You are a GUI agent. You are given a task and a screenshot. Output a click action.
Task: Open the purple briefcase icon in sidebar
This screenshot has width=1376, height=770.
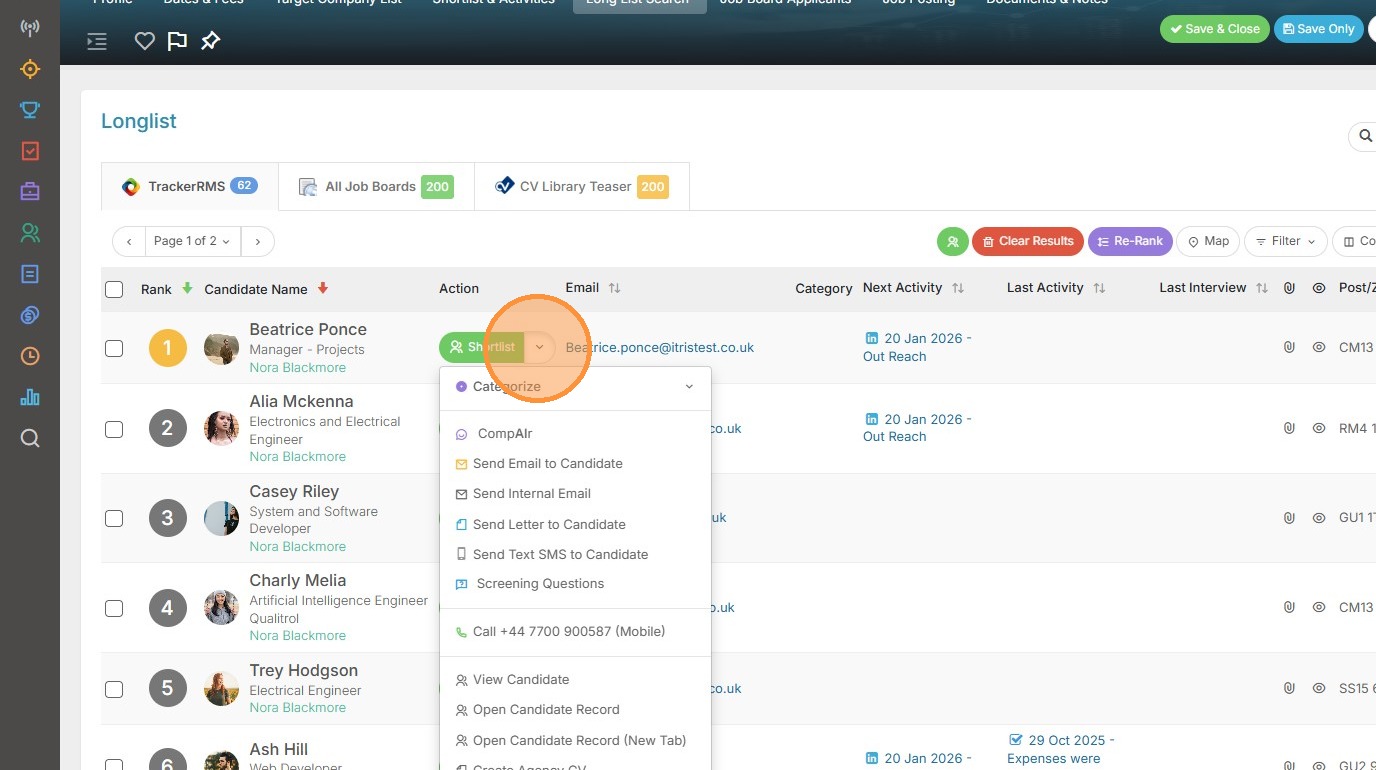point(30,191)
